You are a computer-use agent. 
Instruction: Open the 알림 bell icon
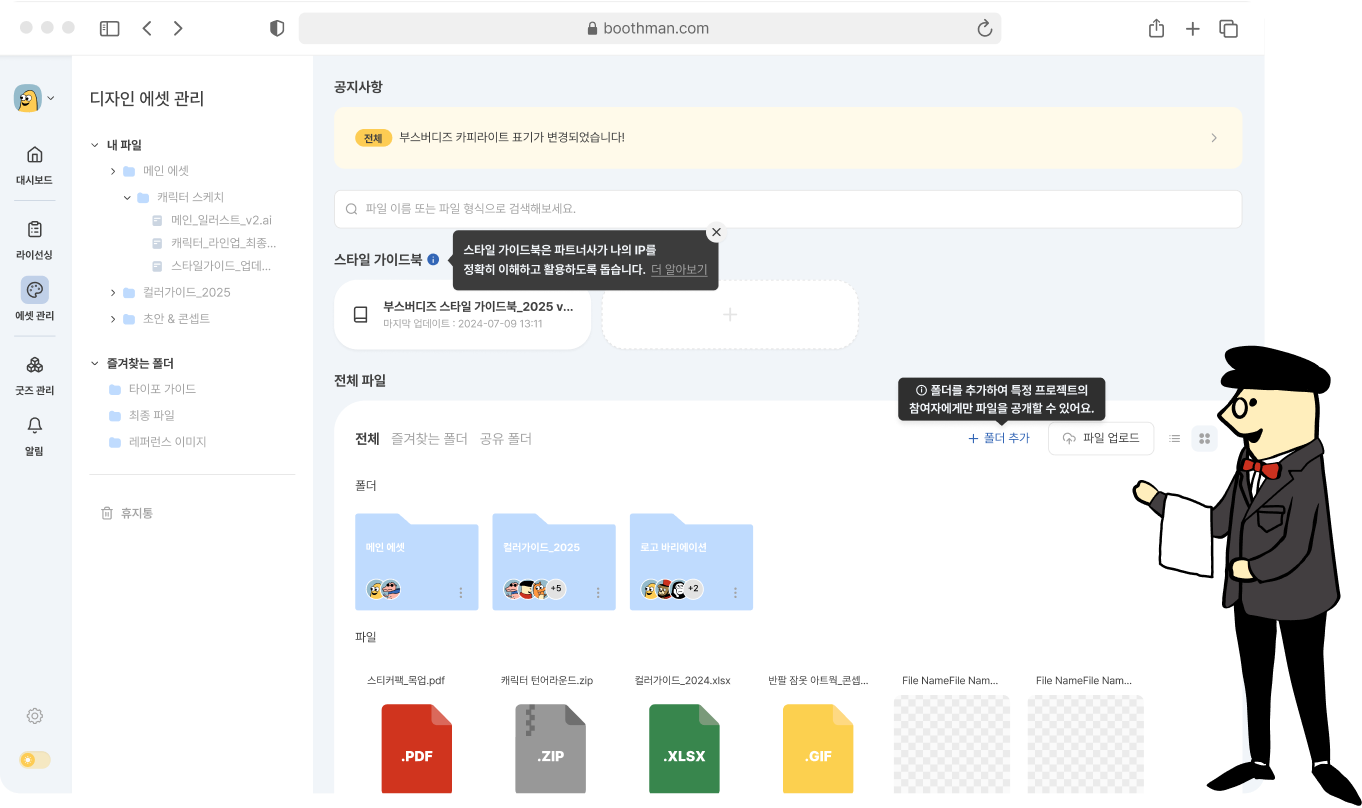(x=34, y=425)
